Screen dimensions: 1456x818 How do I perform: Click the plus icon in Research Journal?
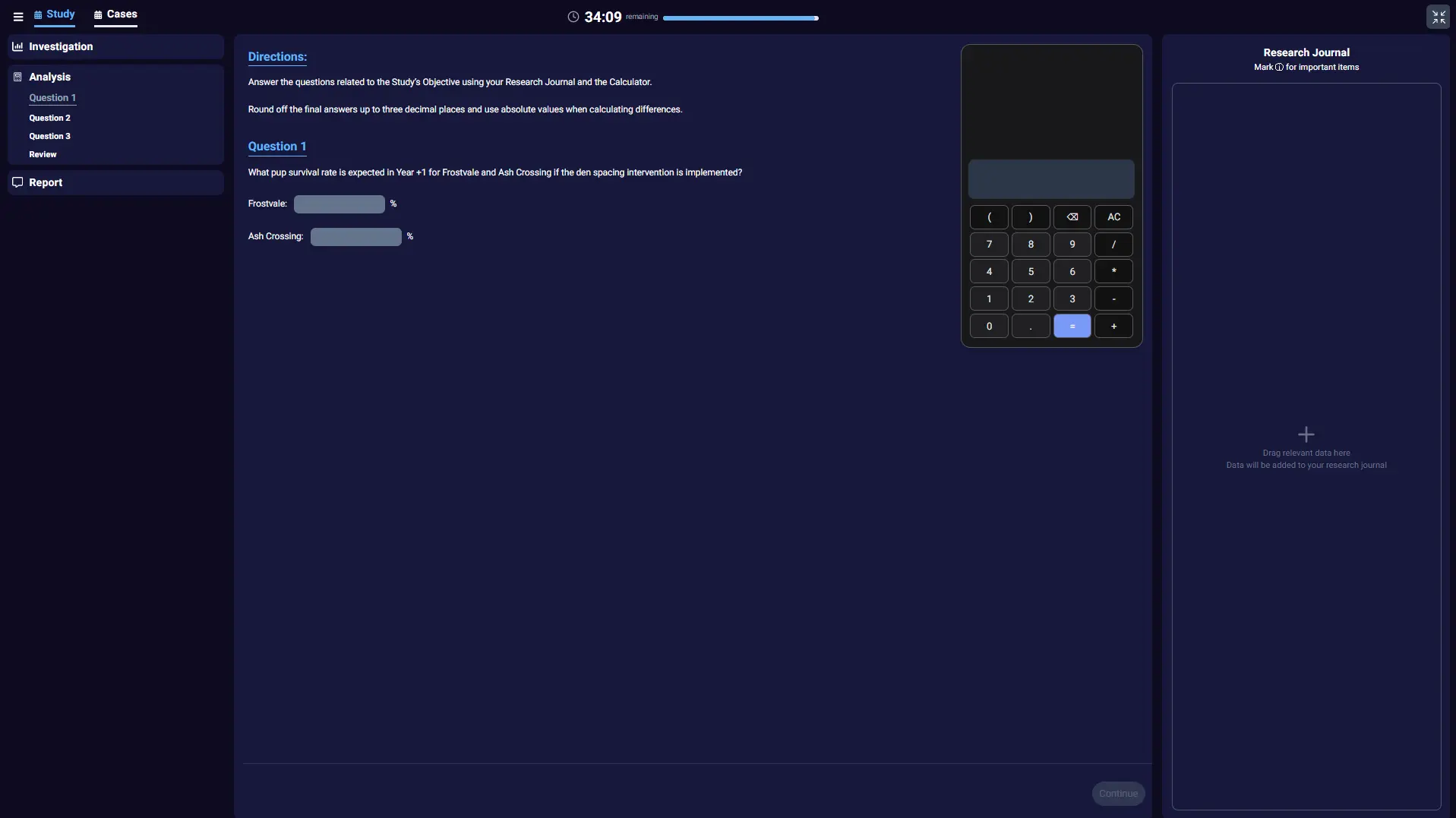(x=1306, y=434)
